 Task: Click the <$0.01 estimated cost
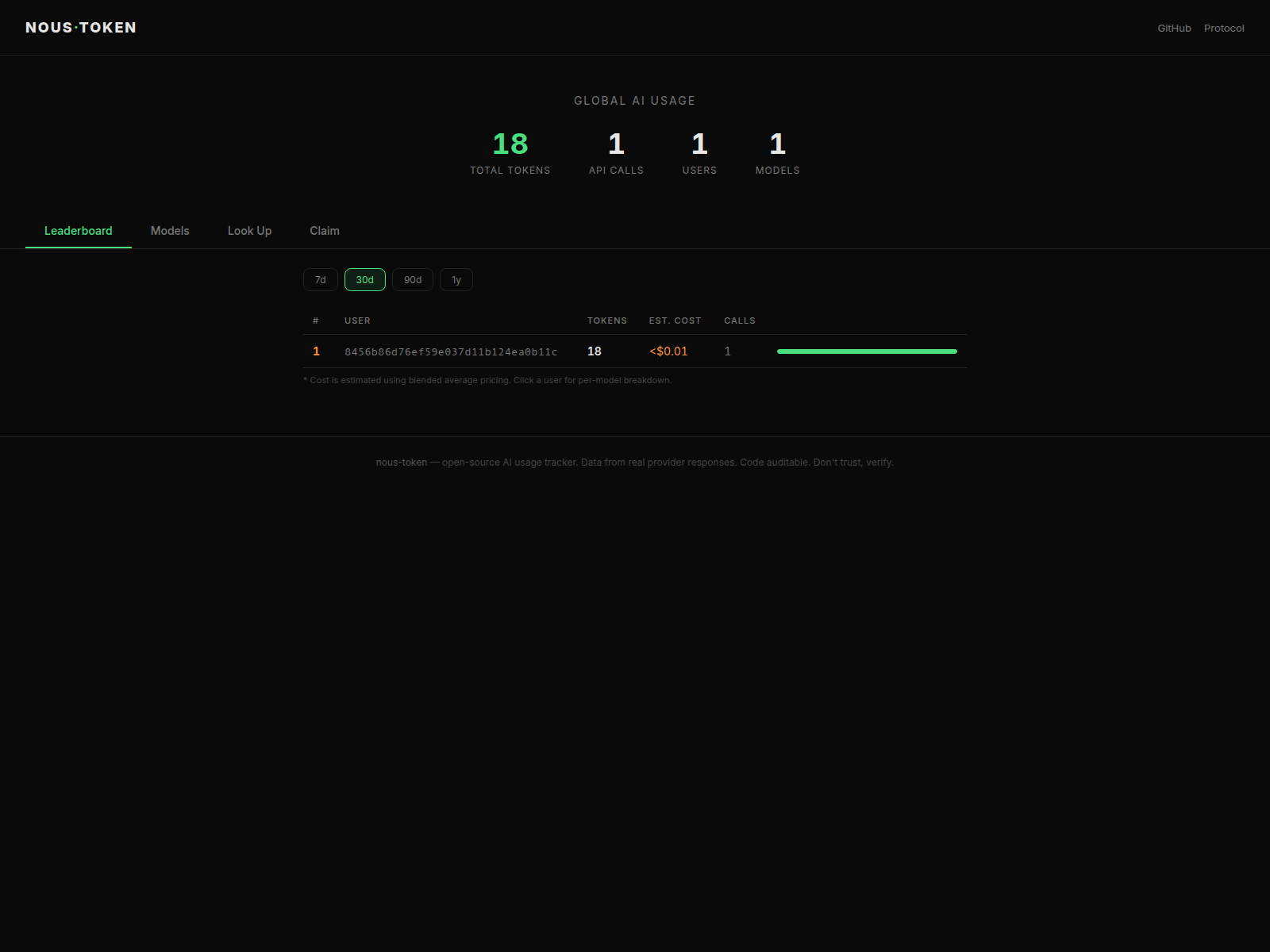click(x=668, y=351)
